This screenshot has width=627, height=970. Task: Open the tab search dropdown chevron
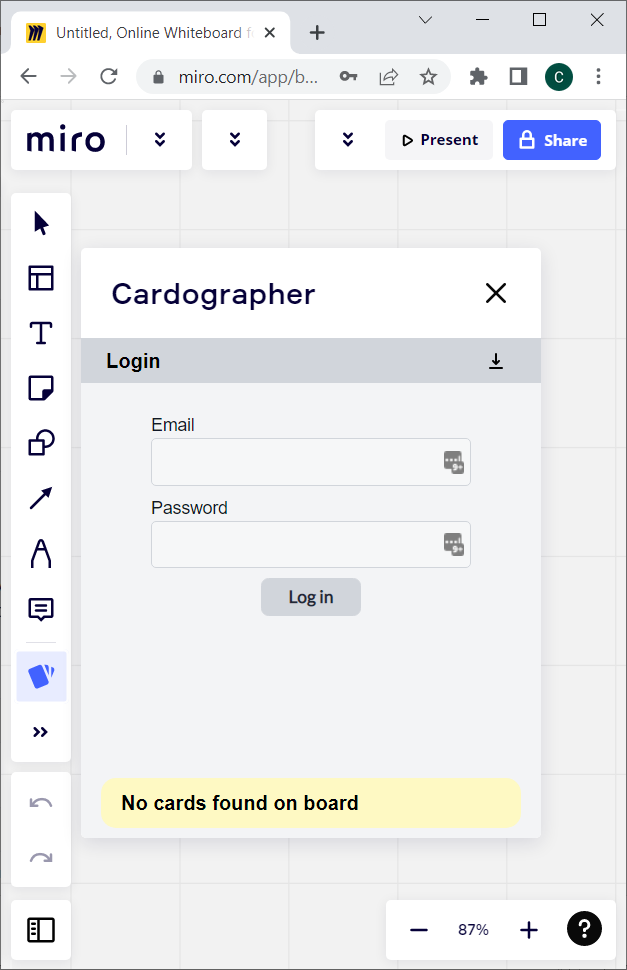(x=425, y=20)
